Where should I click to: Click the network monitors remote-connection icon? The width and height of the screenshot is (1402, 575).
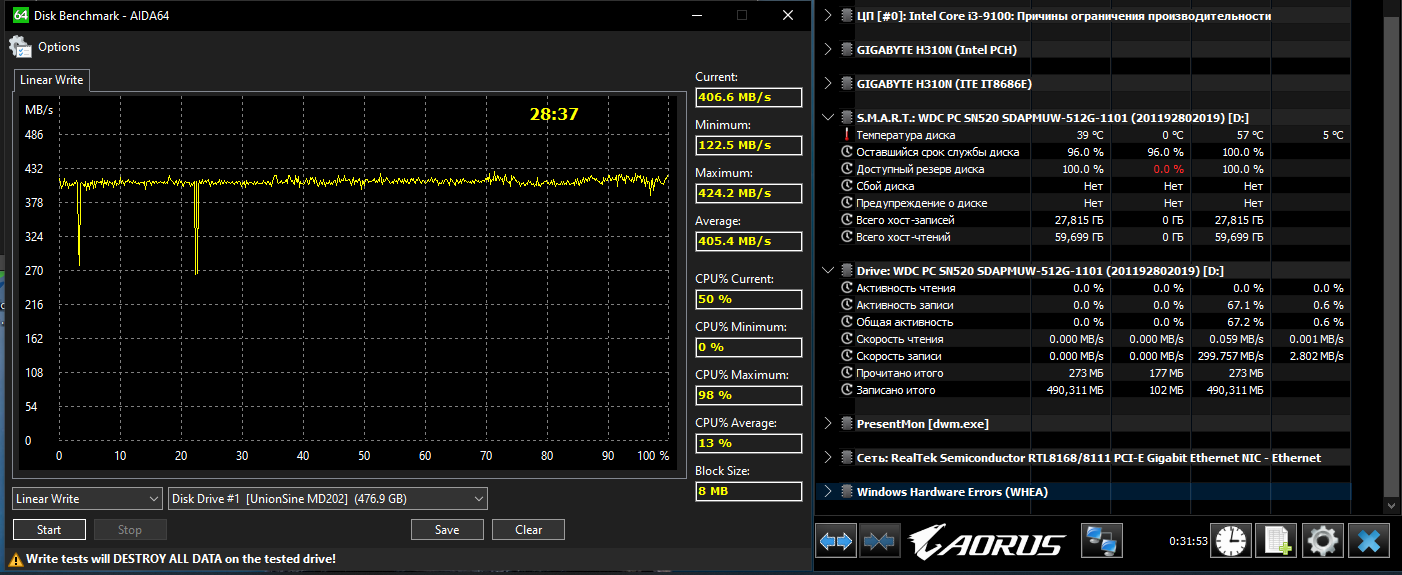(x=1102, y=541)
